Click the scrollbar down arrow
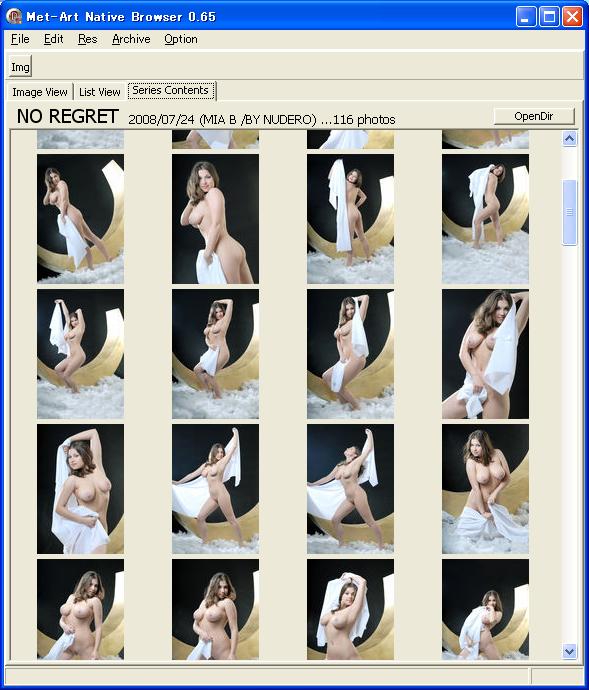Viewport: 589px width, 690px height. [x=569, y=651]
